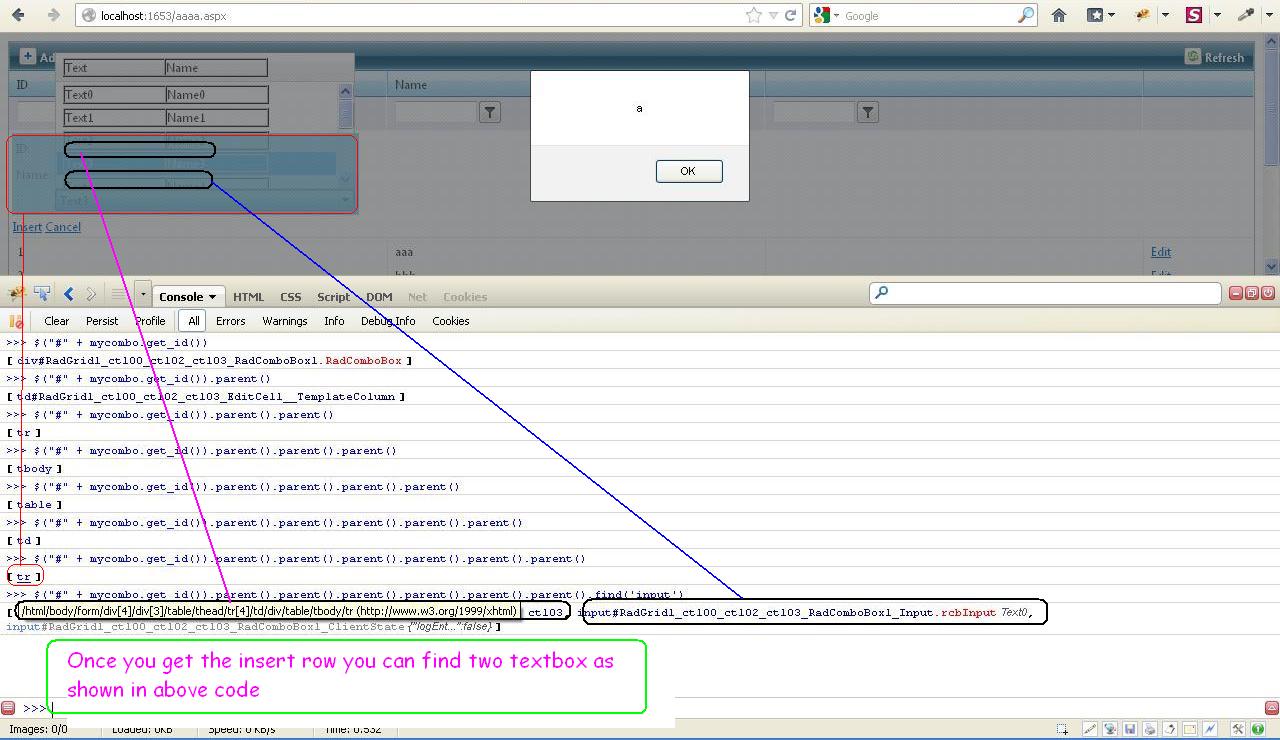Clear the console output
This screenshot has width=1280, height=740.
[x=57, y=321]
